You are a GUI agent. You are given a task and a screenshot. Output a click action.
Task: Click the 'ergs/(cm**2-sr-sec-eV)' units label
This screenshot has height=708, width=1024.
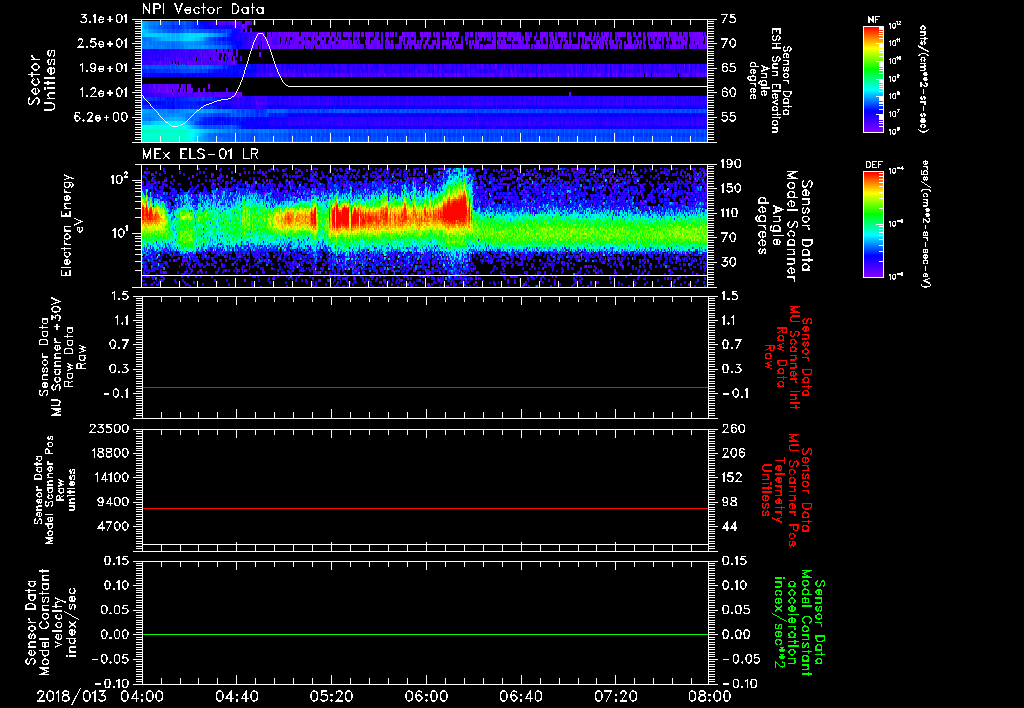tap(925, 226)
